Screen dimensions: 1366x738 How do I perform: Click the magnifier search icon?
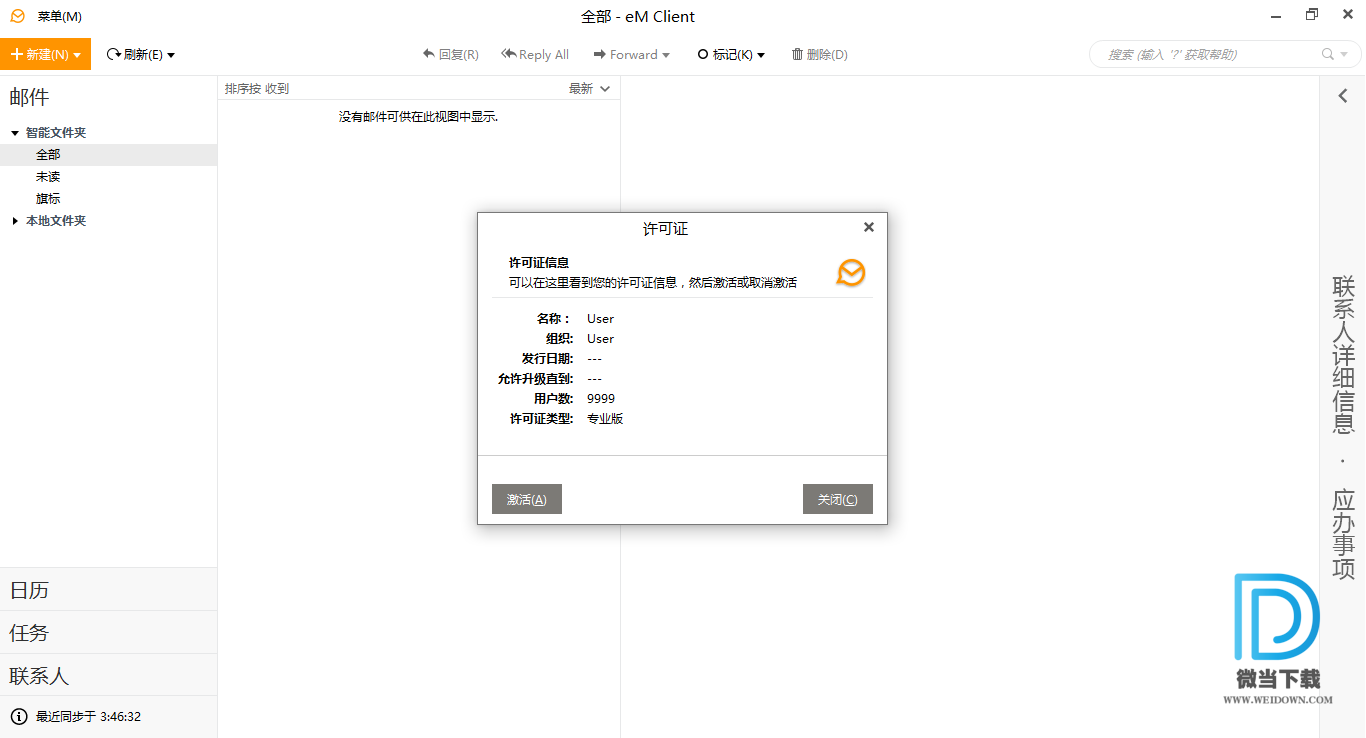point(1328,54)
